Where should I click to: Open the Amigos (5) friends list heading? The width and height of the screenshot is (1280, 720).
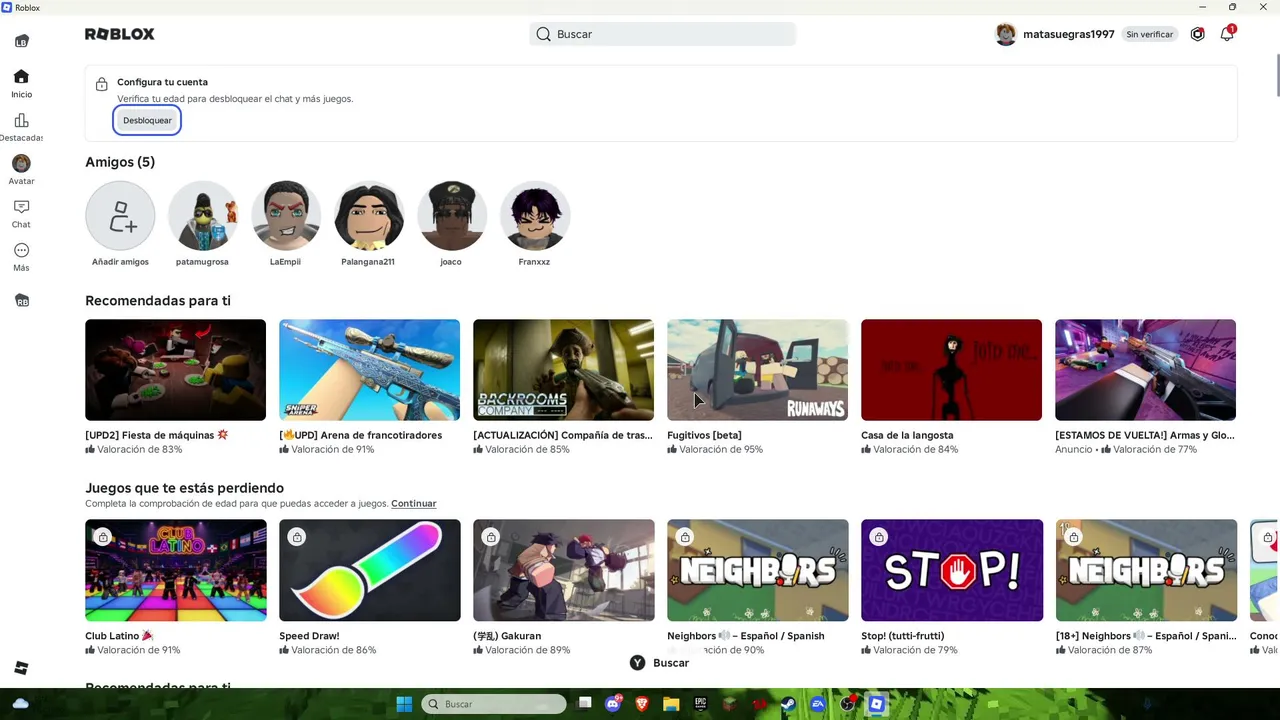click(x=120, y=162)
